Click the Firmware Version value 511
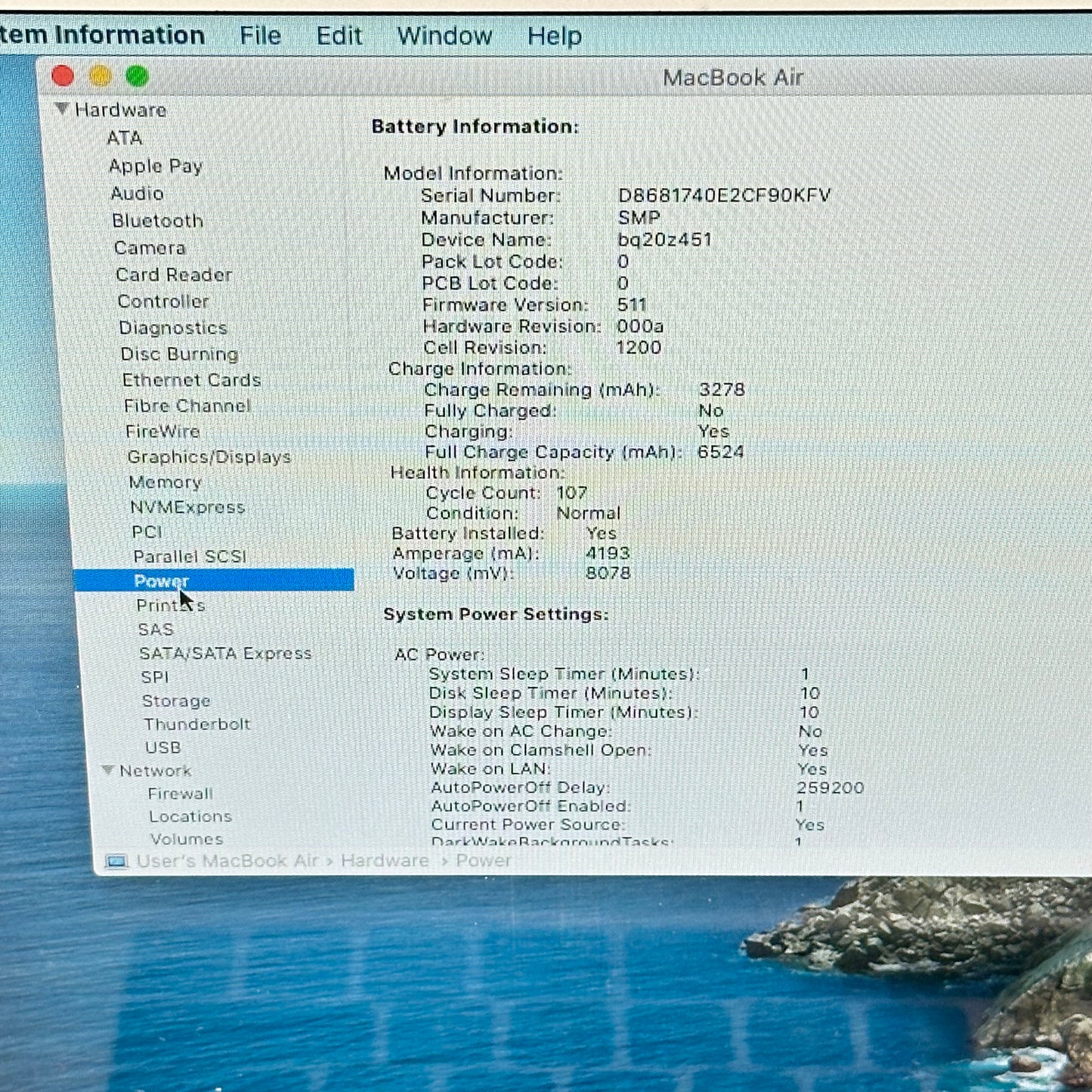 pos(632,305)
